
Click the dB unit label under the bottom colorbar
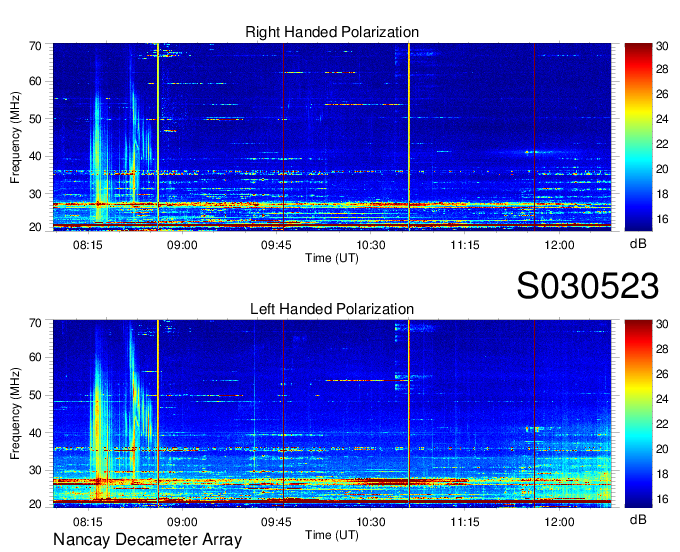click(638, 519)
